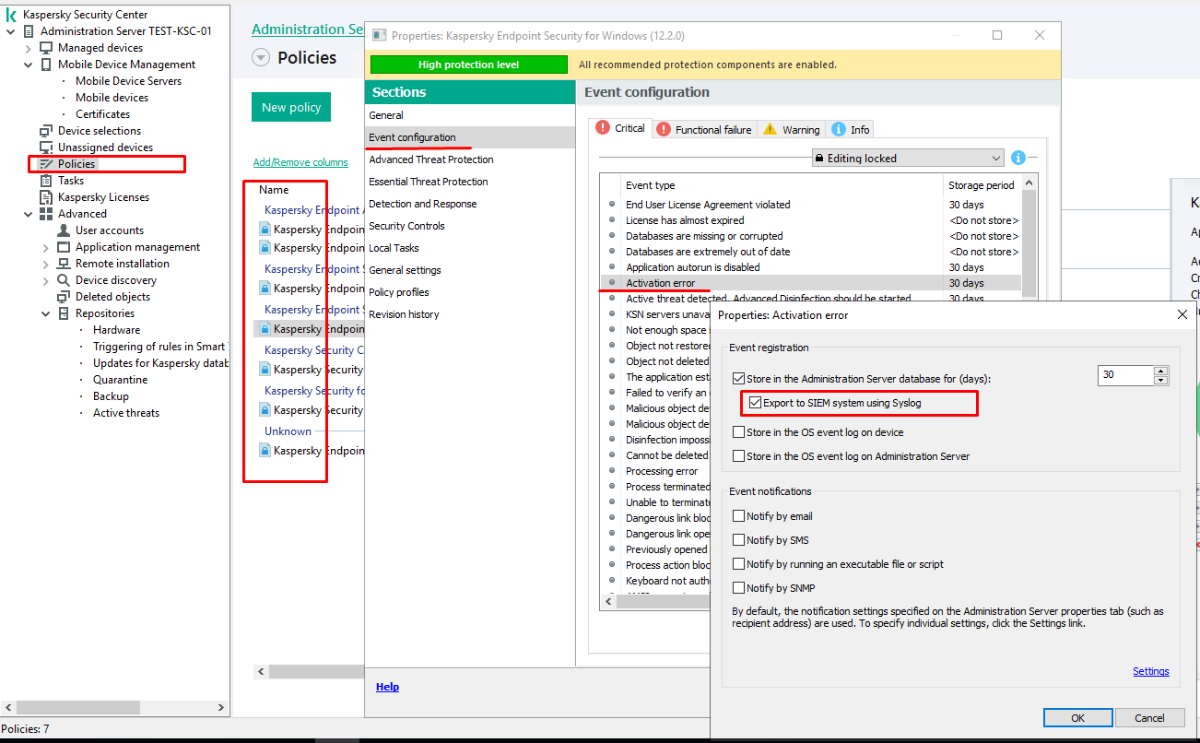Switch to Functional failure tab

pos(705,130)
